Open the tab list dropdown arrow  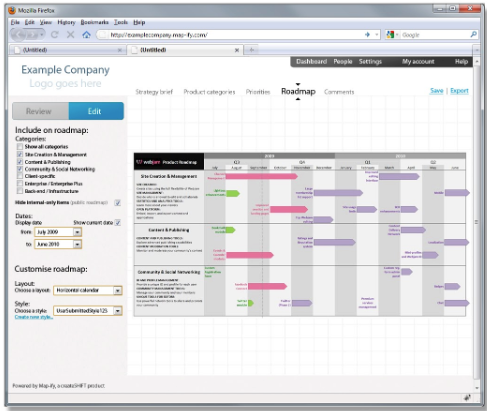(x=477, y=50)
